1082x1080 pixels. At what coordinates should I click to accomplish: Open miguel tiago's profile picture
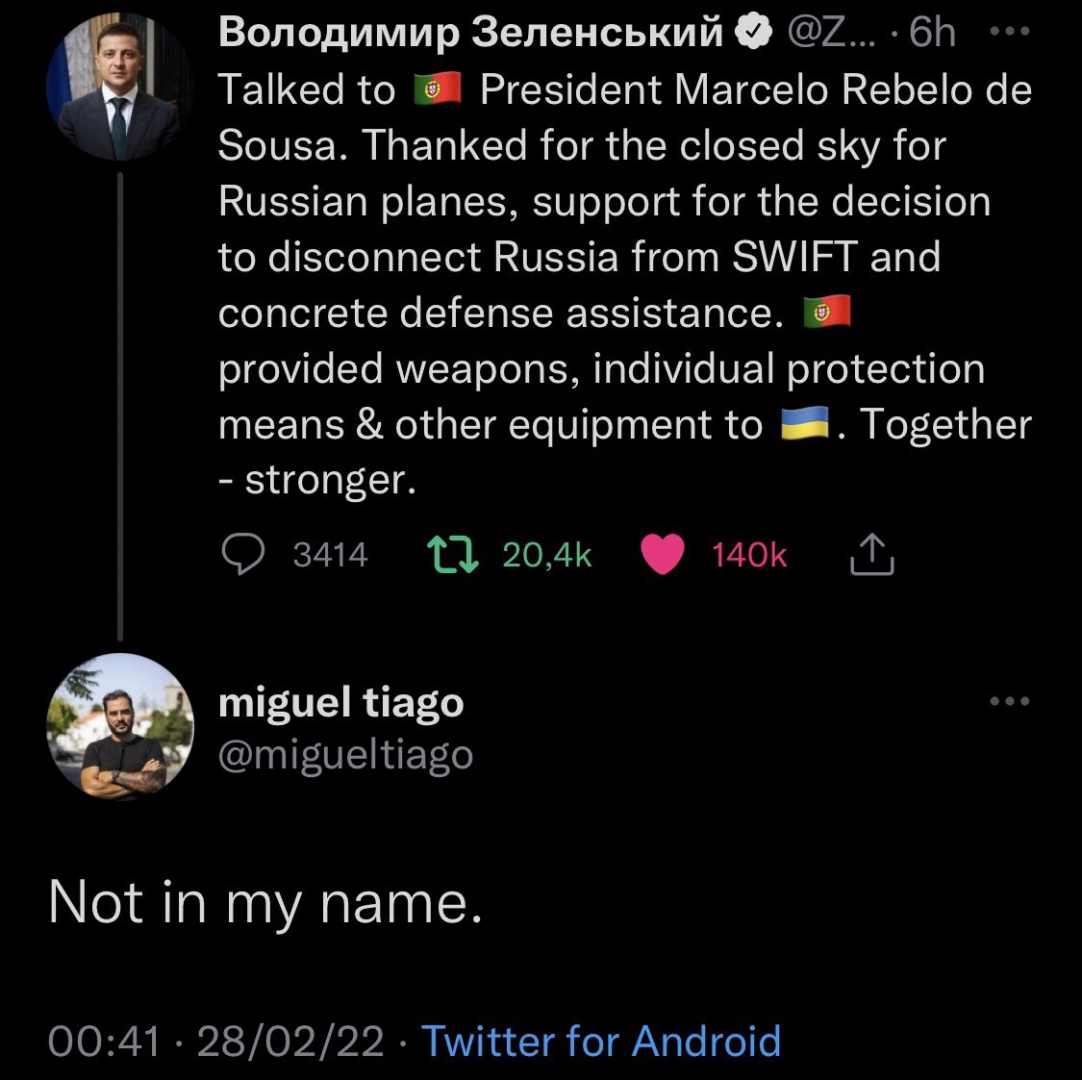coord(119,727)
